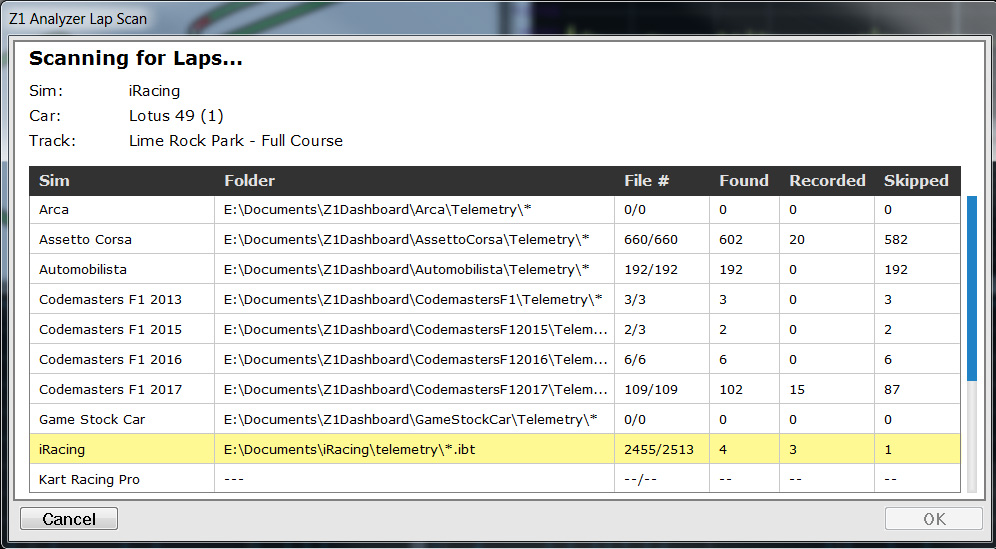
Task: Click the Cancel button
Action: (x=69, y=518)
